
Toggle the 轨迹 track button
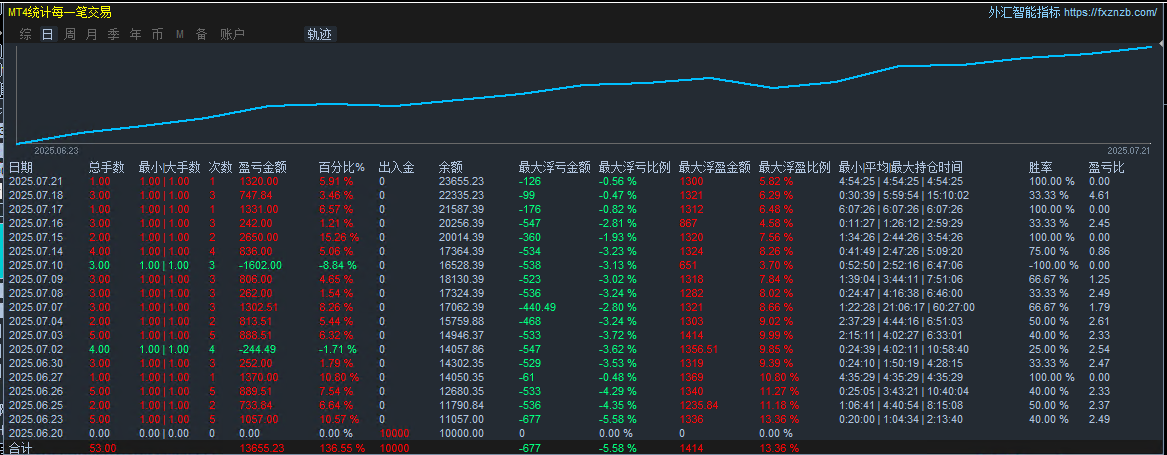321,34
